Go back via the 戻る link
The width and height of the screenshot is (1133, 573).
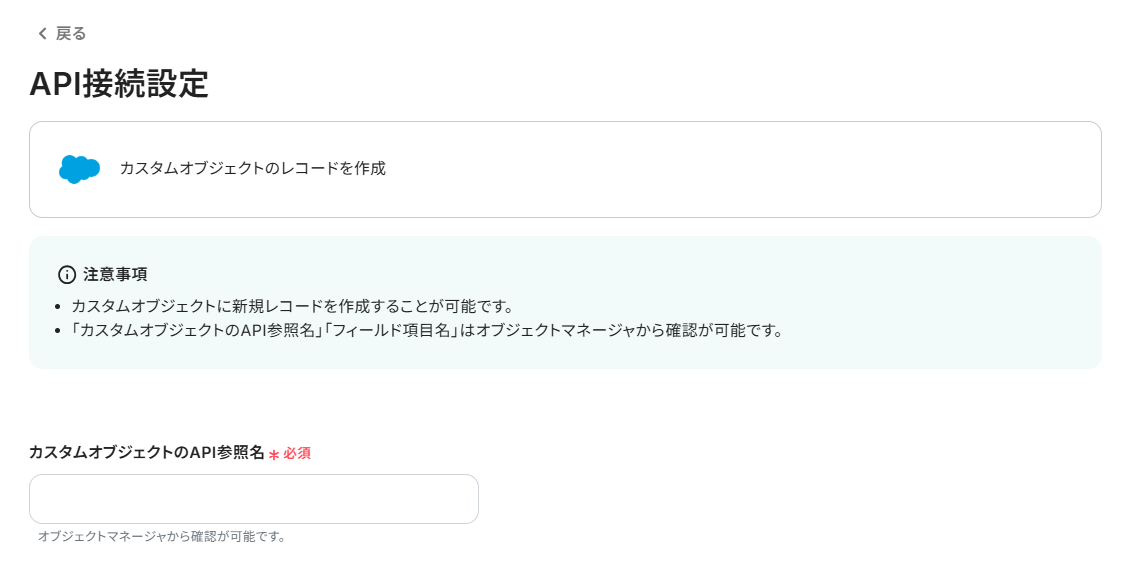pos(70,34)
